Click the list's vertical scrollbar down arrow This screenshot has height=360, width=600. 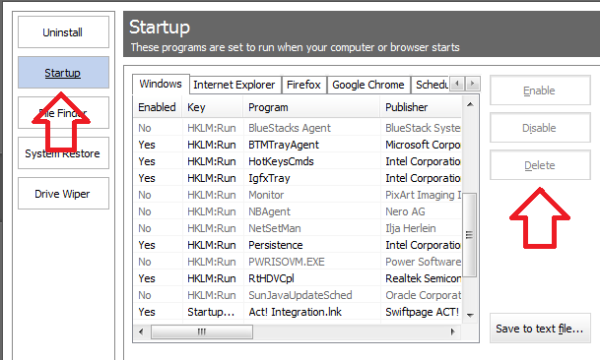pos(470,315)
